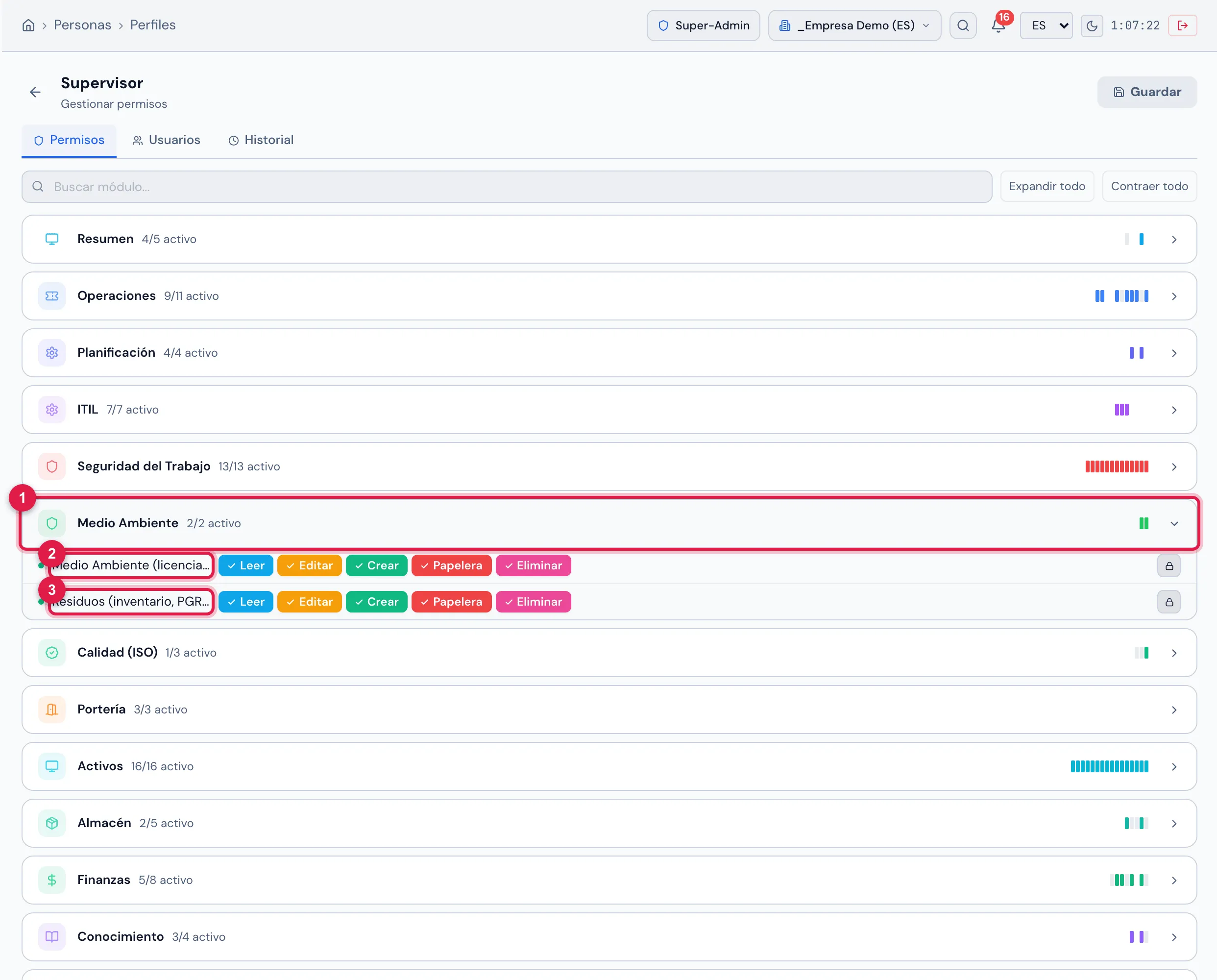Focus the Buscar módulo search field
The image size is (1217, 980).
click(507, 187)
